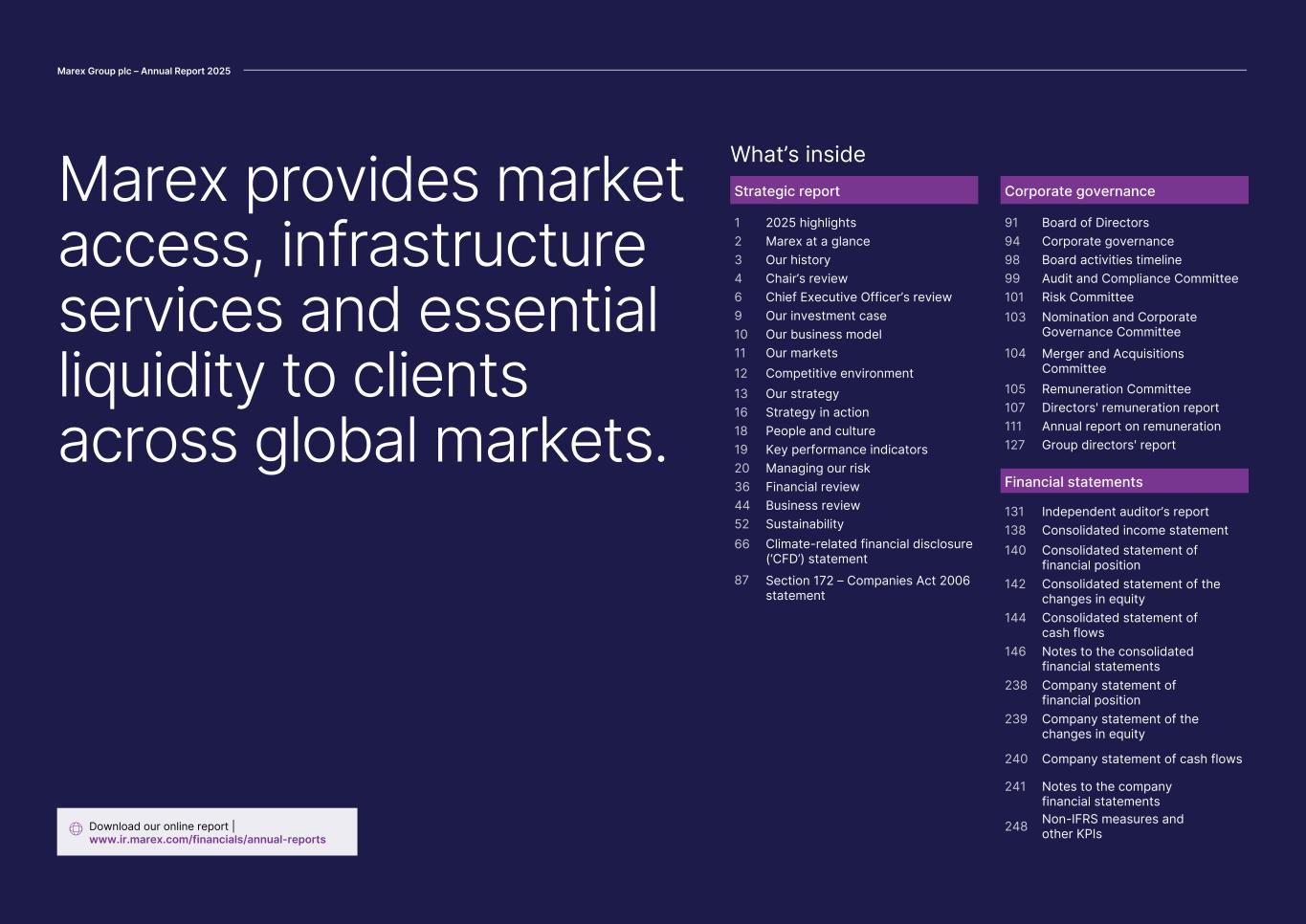Open Non-IFRS measures and other KPIs entry
The image size is (1306, 924).
[x=1112, y=826]
